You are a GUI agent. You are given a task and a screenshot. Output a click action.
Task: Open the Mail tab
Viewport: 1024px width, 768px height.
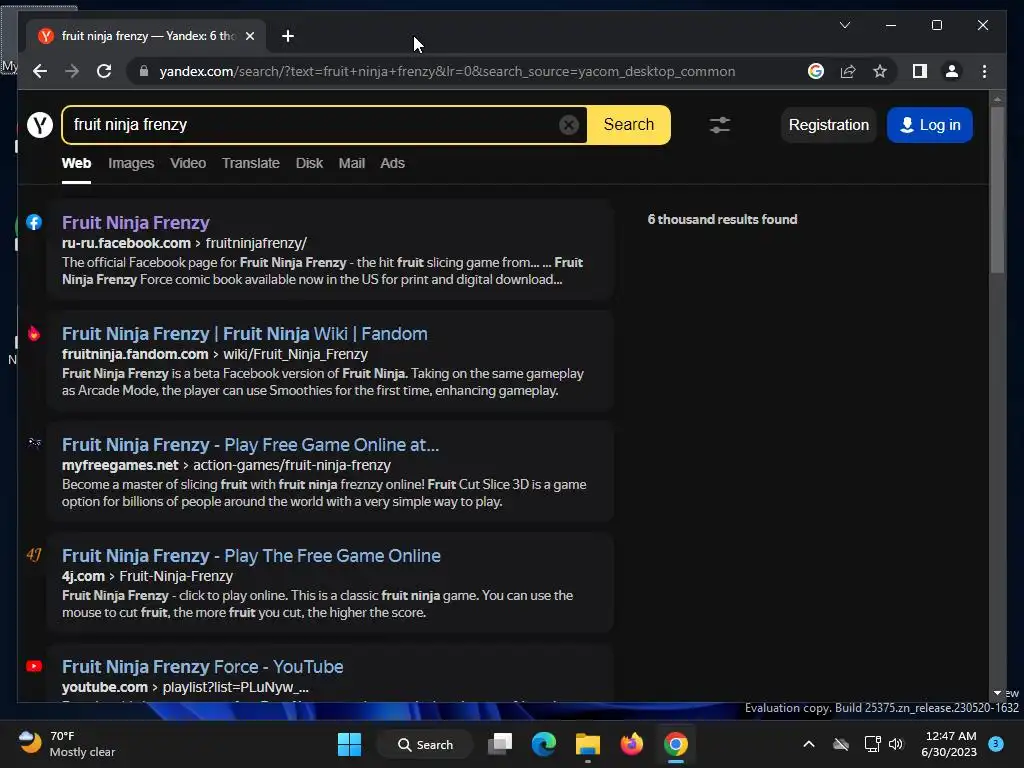click(351, 163)
